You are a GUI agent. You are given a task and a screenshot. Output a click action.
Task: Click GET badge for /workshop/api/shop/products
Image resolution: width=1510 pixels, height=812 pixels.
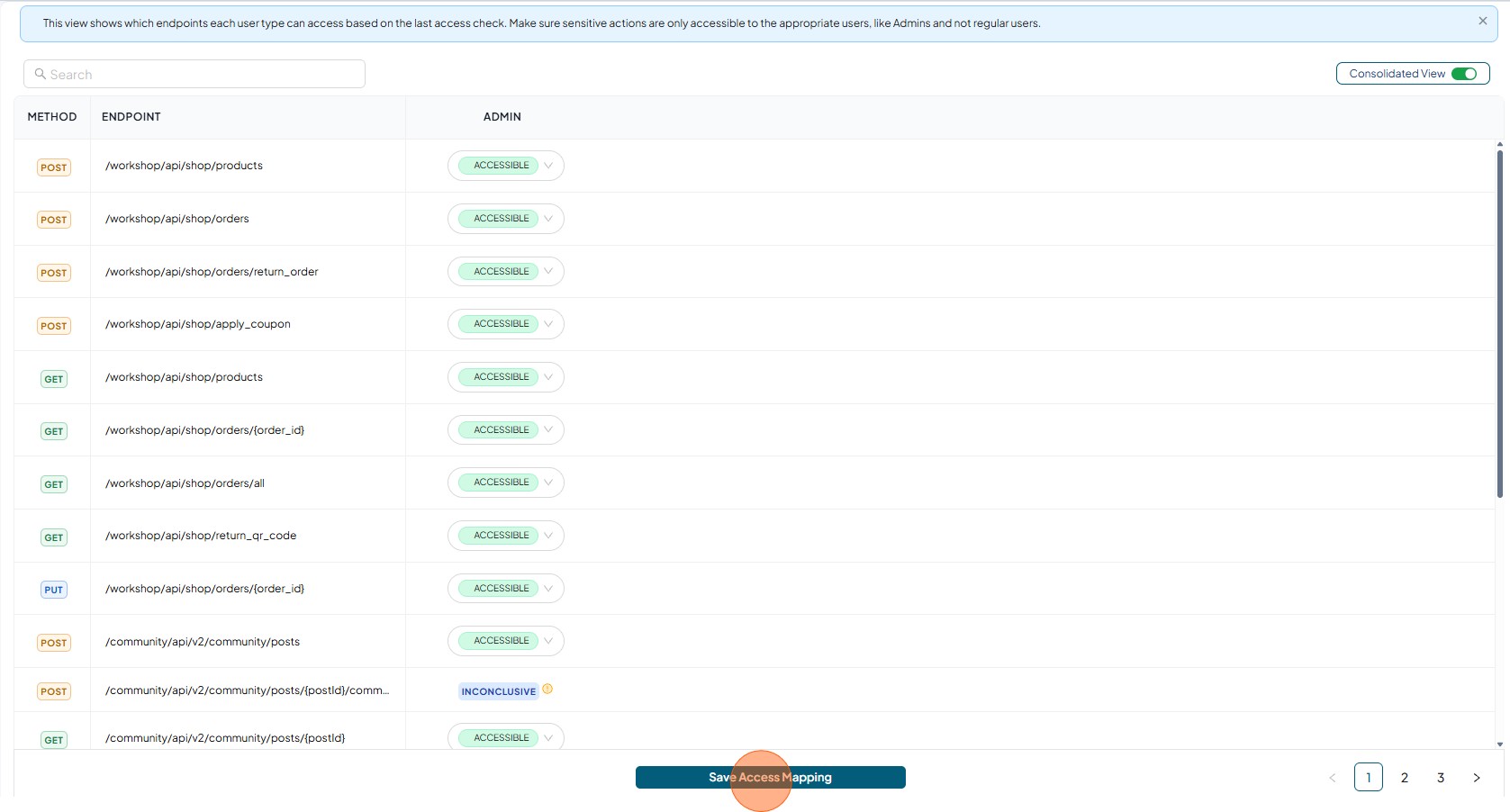[x=54, y=379]
